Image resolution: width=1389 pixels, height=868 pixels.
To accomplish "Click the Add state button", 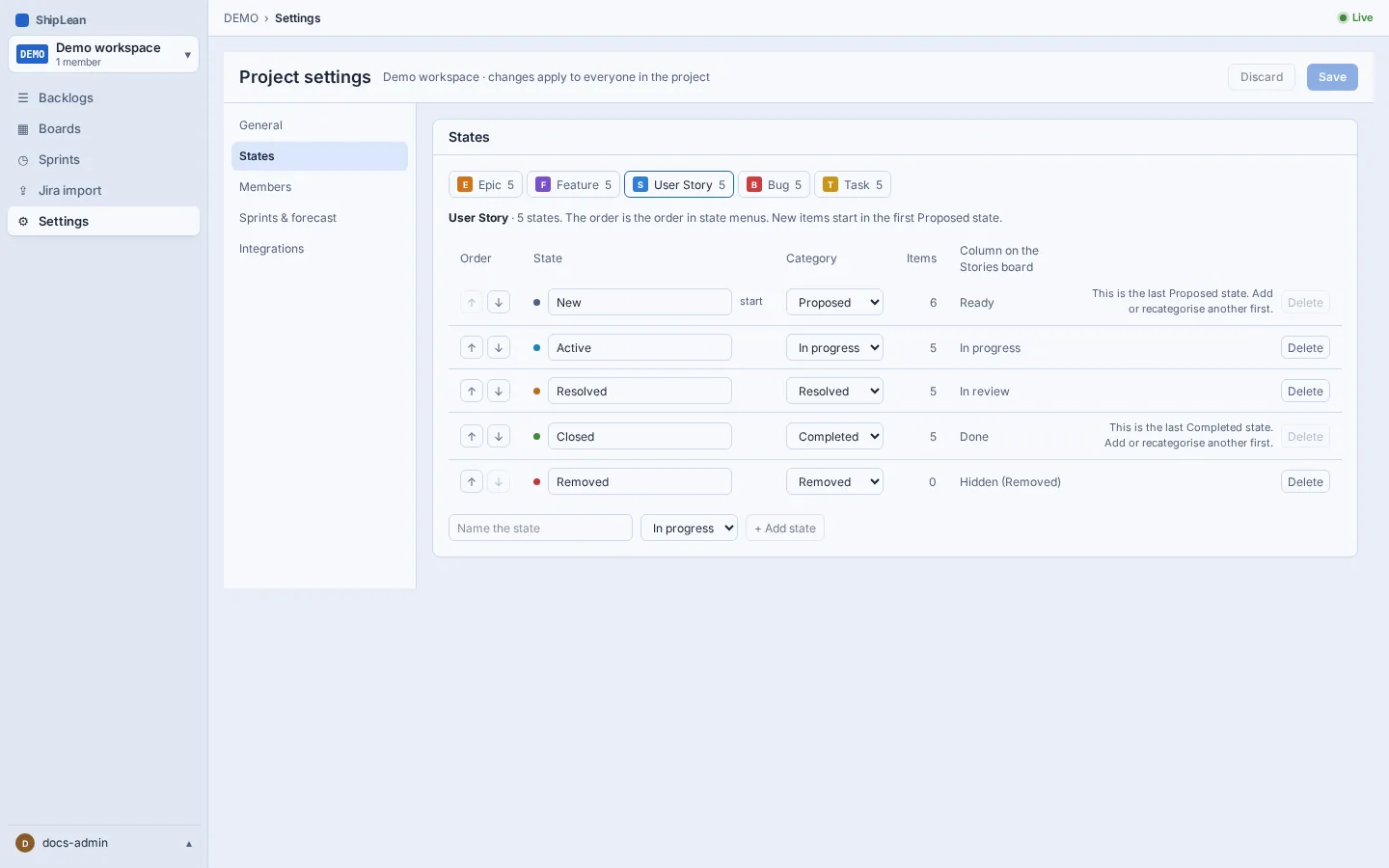I will [x=785, y=528].
